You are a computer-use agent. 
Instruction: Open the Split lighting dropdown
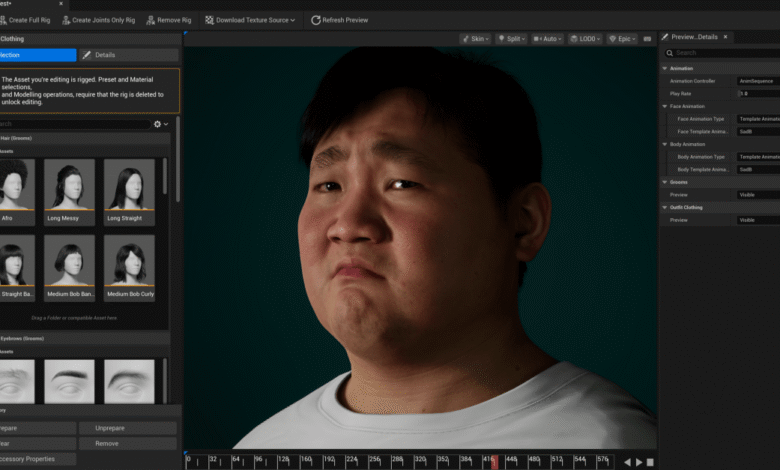[x=511, y=39]
